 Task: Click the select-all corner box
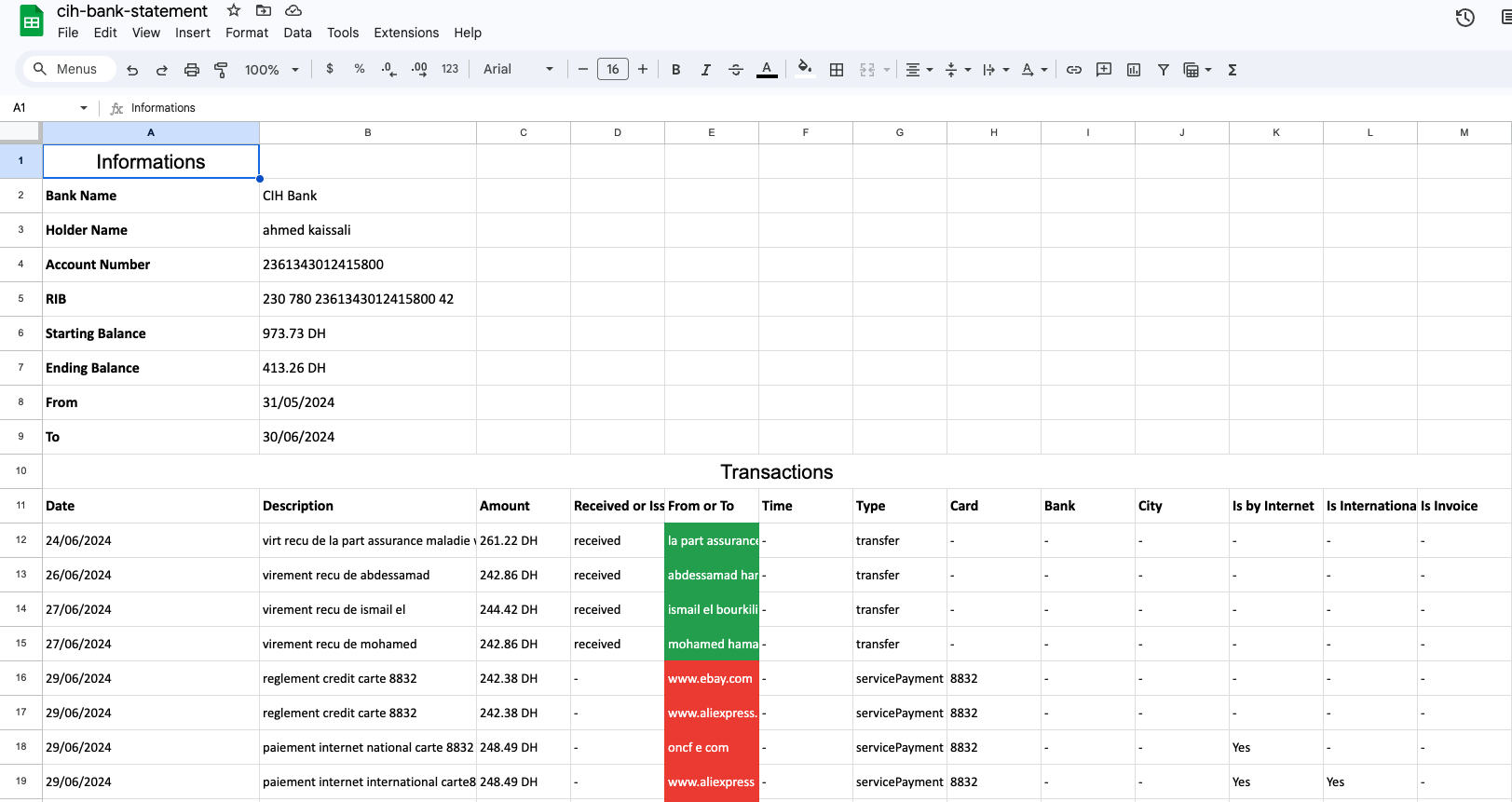coord(20,132)
